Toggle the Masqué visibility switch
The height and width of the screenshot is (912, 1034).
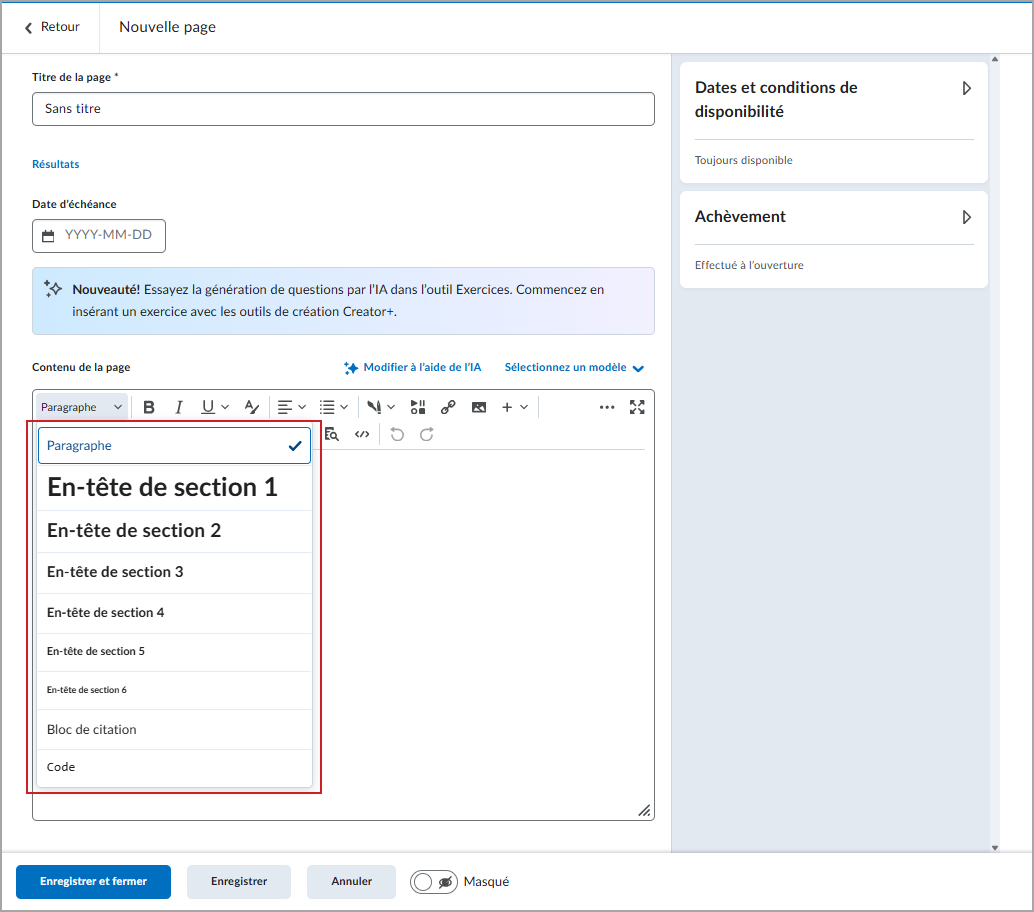pyautogui.click(x=434, y=882)
